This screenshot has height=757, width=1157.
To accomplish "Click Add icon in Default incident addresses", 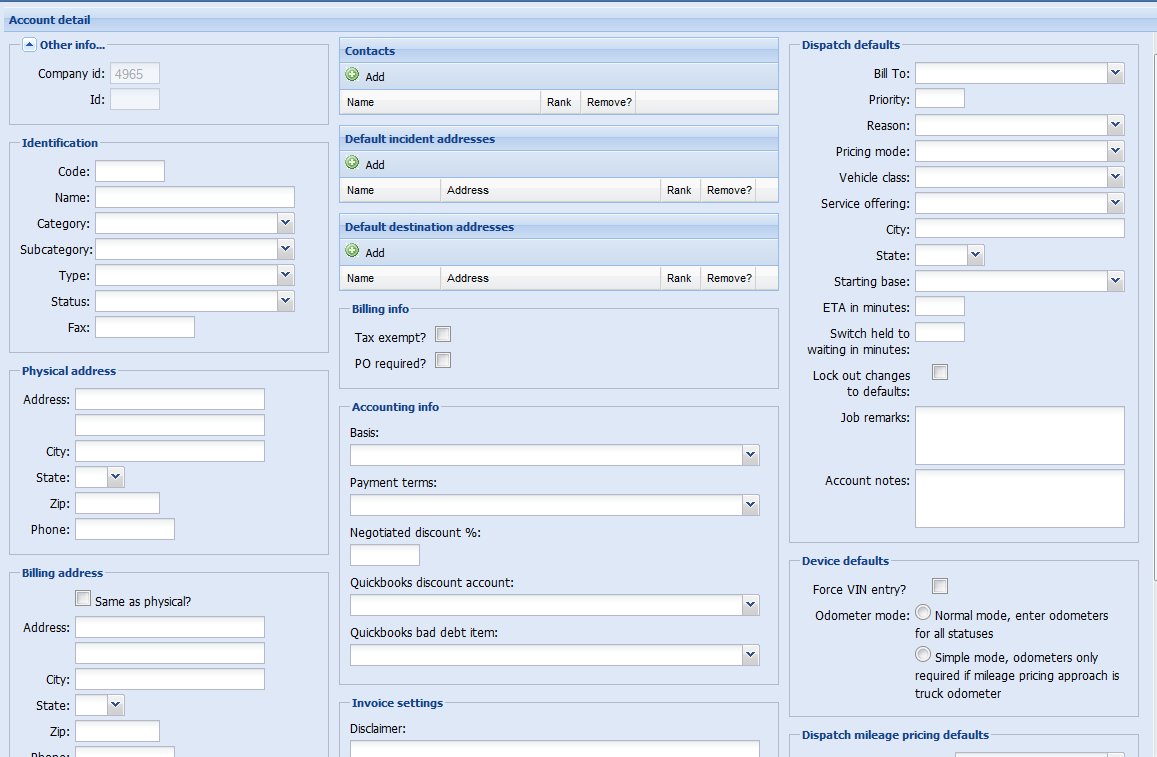I will [x=352, y=163].
